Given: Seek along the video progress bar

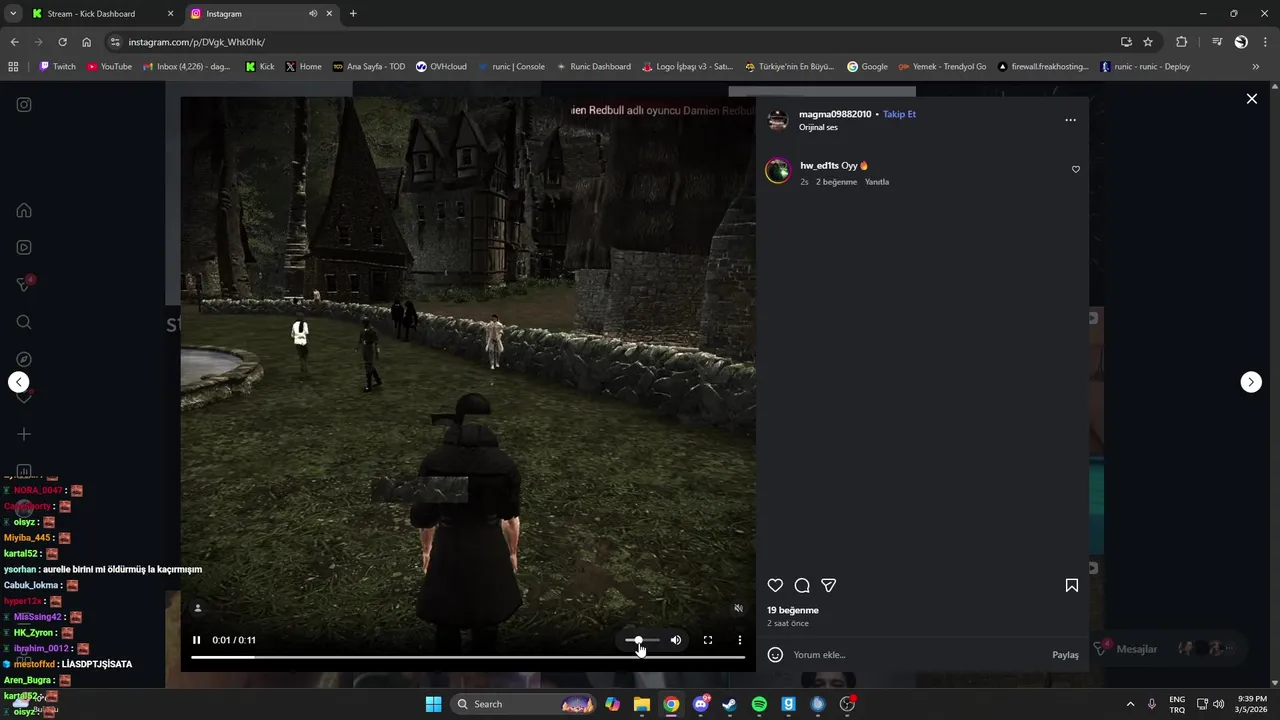Looking at the screenshot, I should tap(468, 657).
